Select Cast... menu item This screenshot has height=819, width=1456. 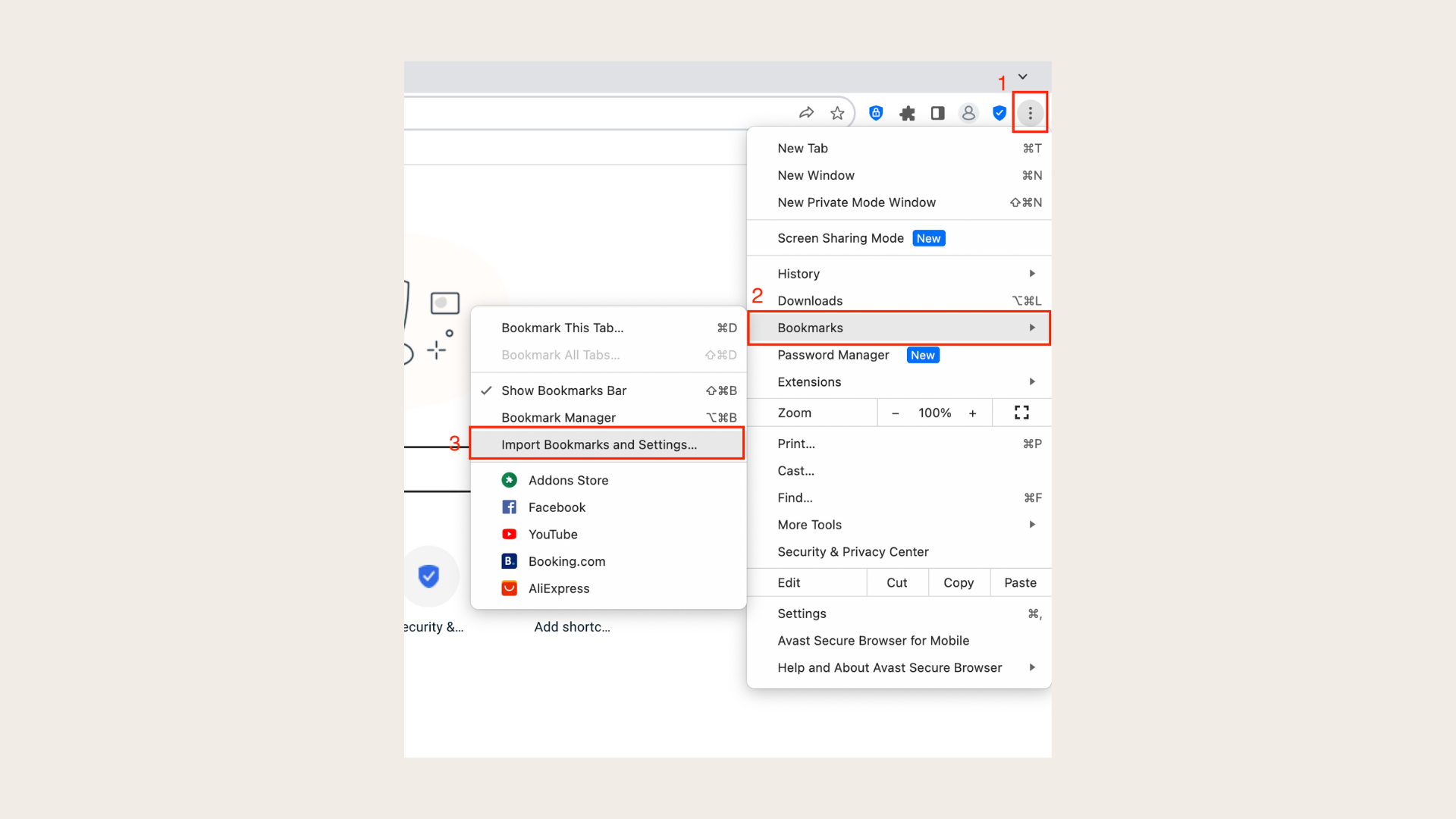(899, 471)
